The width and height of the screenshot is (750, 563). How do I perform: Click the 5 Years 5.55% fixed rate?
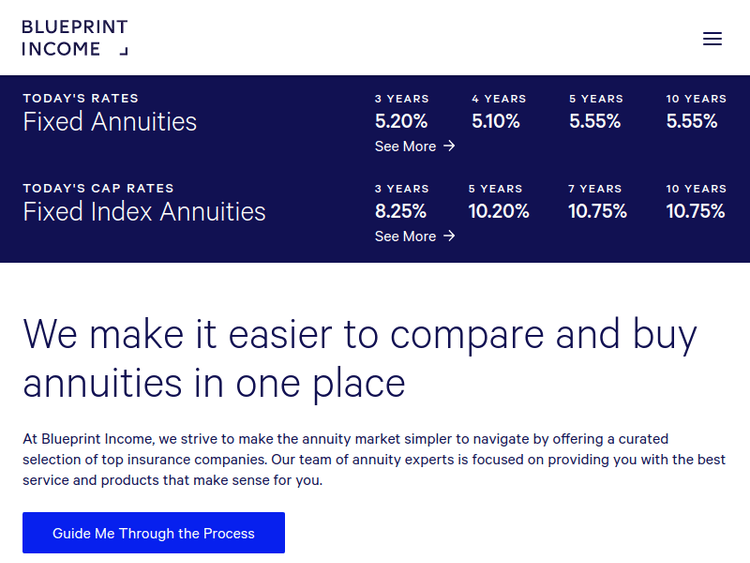[x=595, y=121]
